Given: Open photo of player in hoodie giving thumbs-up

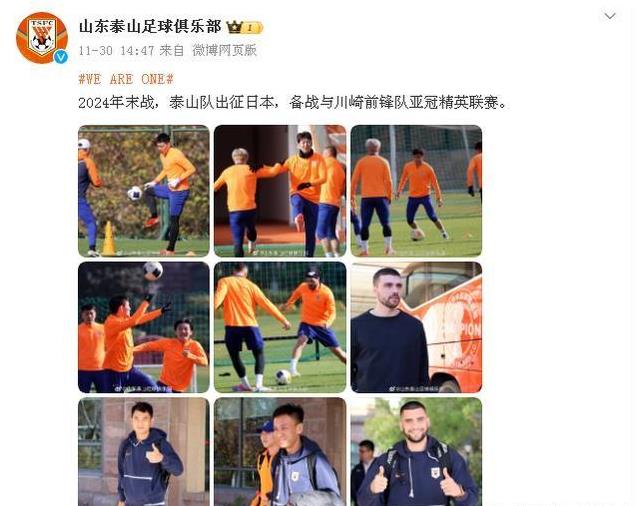Looking at the screenshot, I should pyautogui.click(x=144, y=452).
